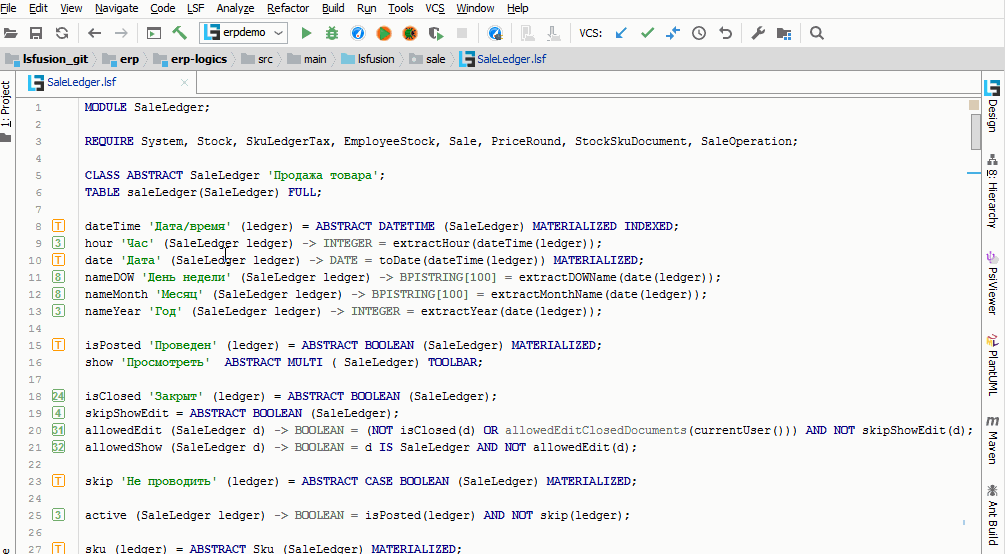Screen dimensions: 1005x554
Task: Click the Search Everywhere magnifier icon
Action: tap(817, 33)
